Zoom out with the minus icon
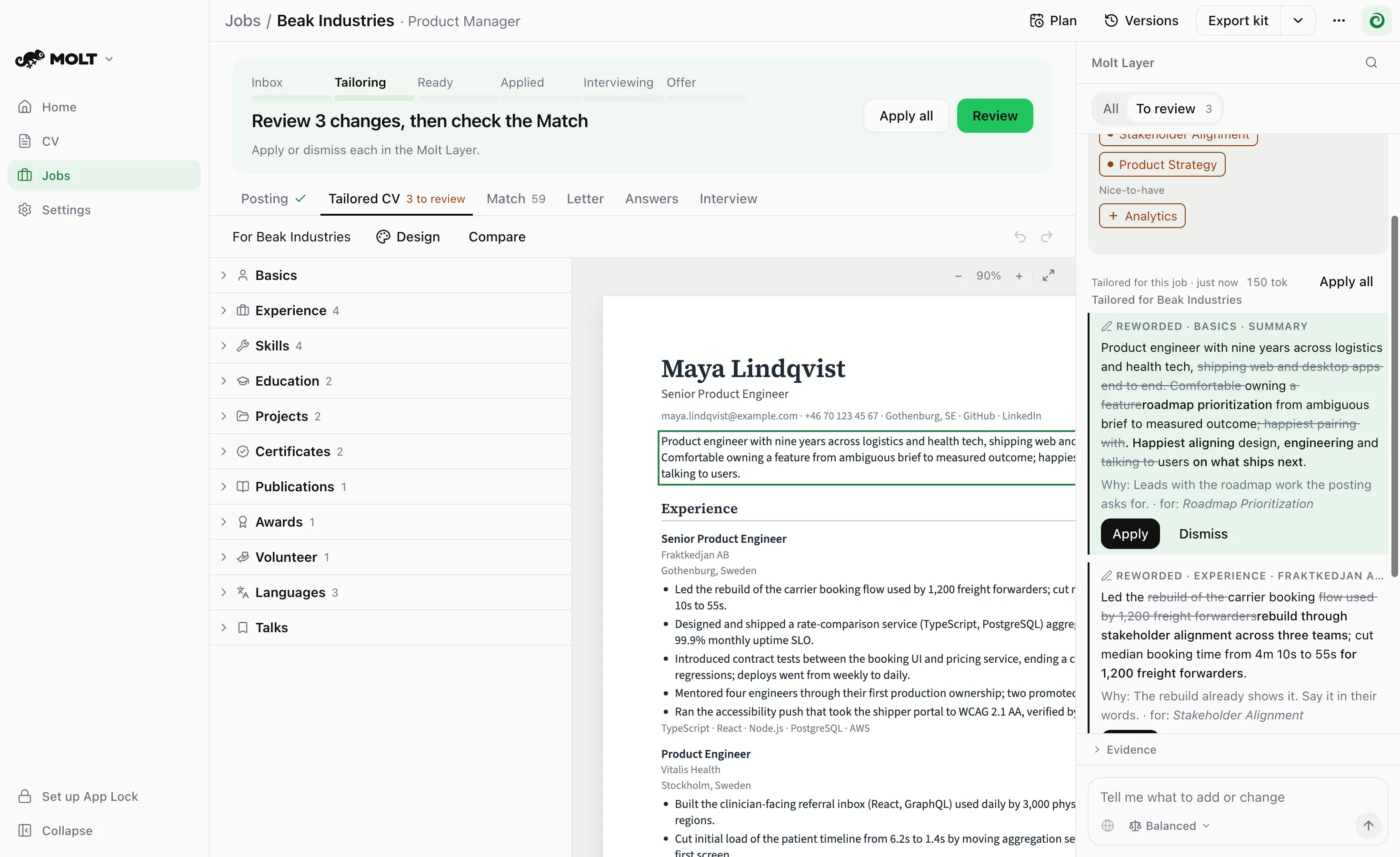1400x857 pixels. tap(959, 276)
